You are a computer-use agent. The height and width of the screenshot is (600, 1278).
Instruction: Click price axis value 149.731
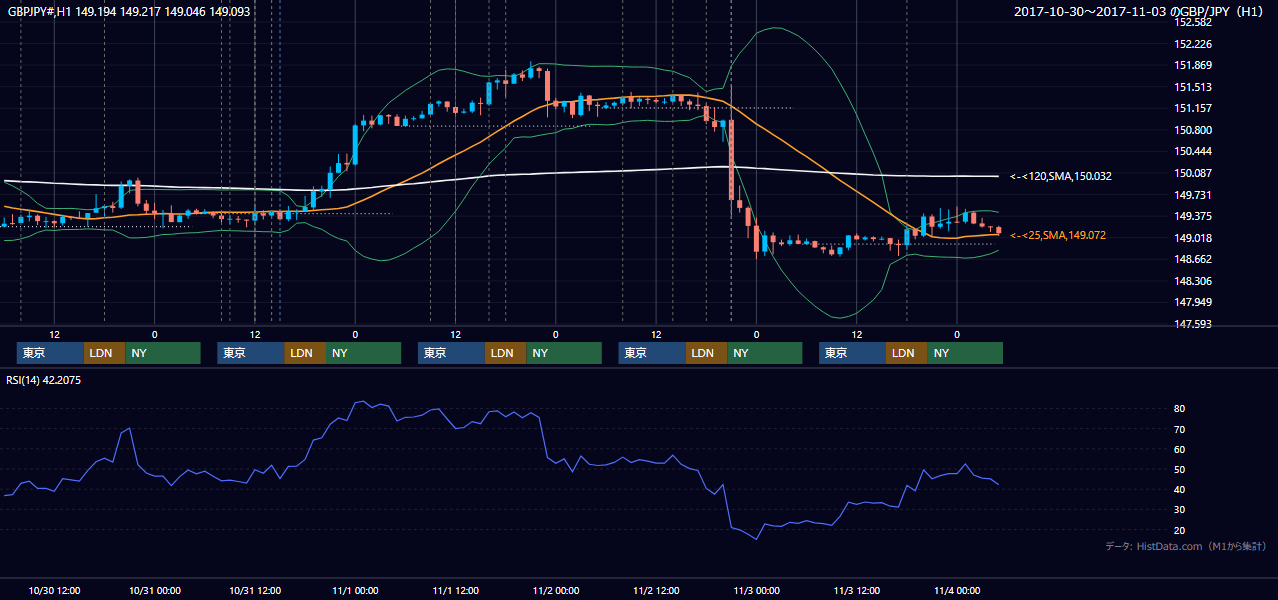click(1193, 195)
